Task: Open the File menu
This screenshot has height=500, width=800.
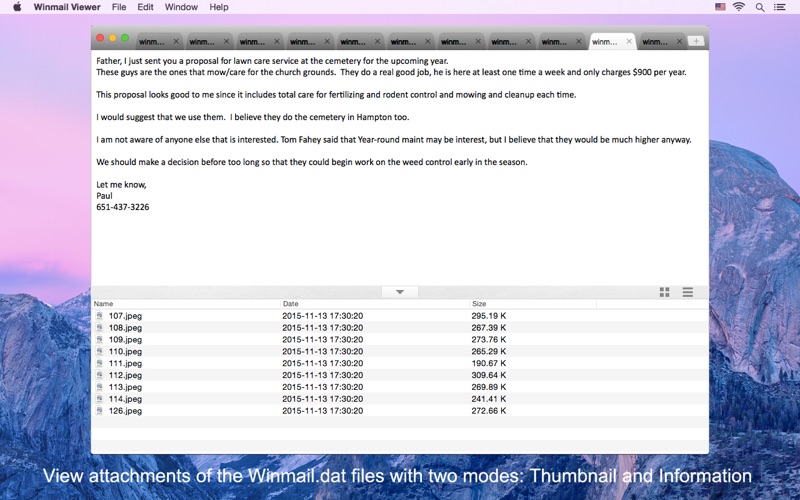Action: point(119,7)
